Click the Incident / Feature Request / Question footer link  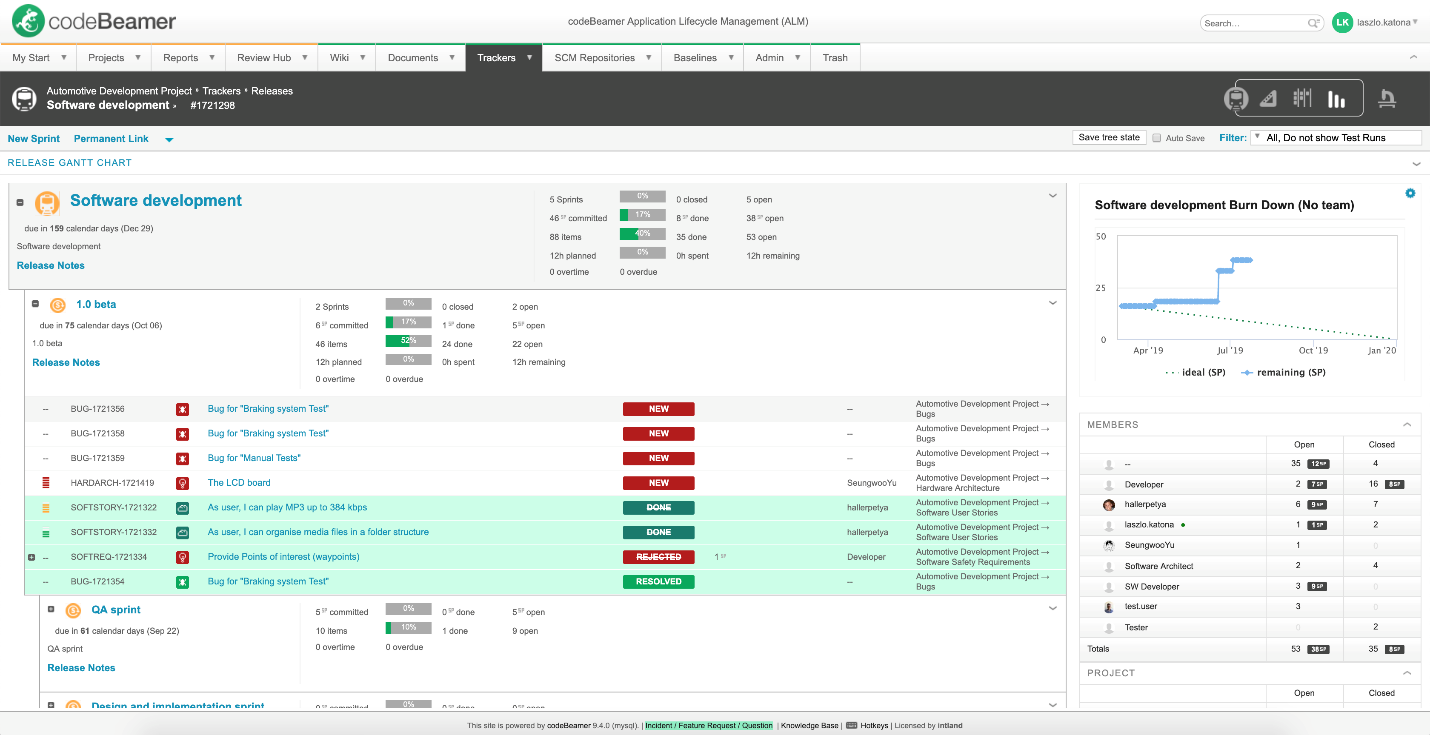(x=709, y=726)
